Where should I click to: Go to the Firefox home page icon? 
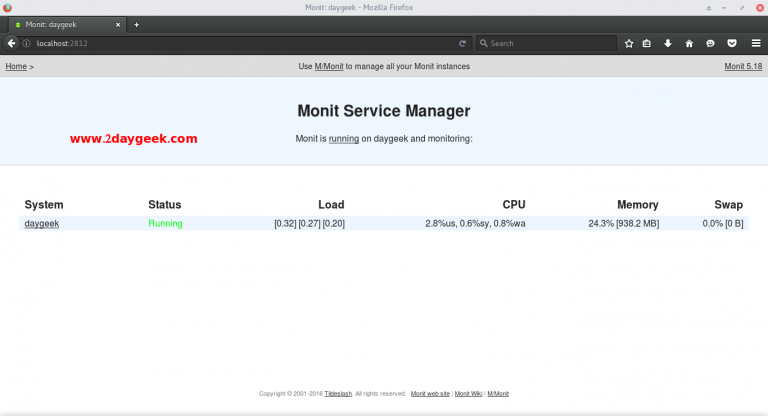click(x=688, y=43)
